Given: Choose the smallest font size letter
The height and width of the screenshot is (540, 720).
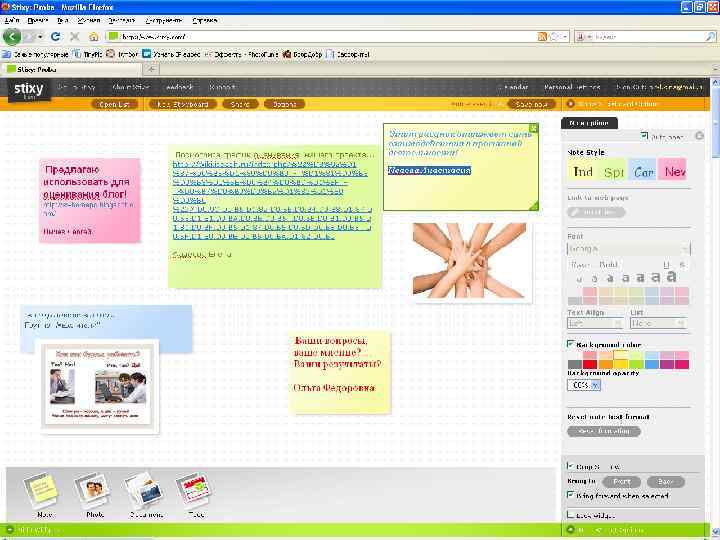Looking at the screenshot, I should click(x=579, y=279).
